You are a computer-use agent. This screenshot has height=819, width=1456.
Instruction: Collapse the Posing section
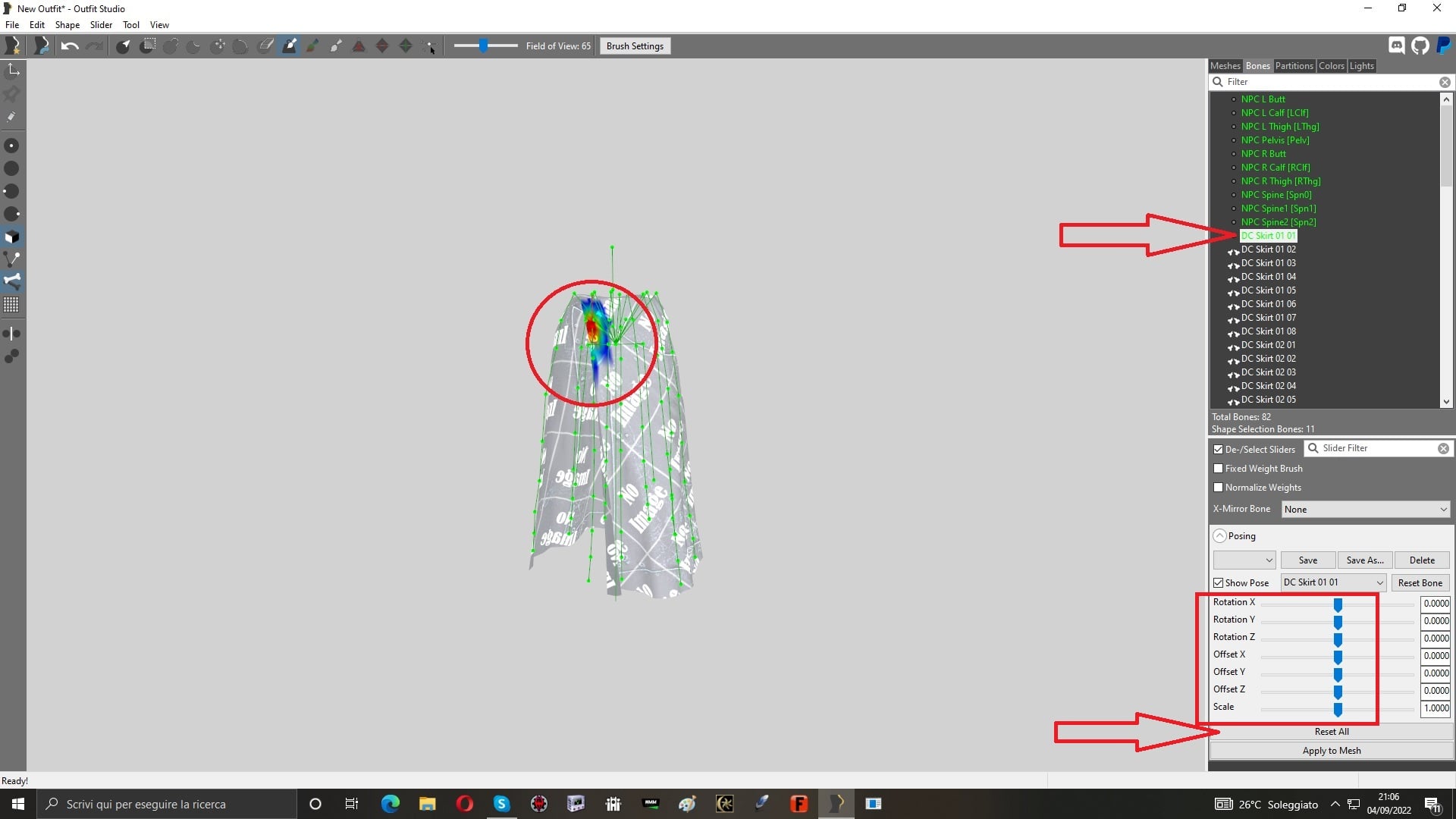coord(1219,536)
